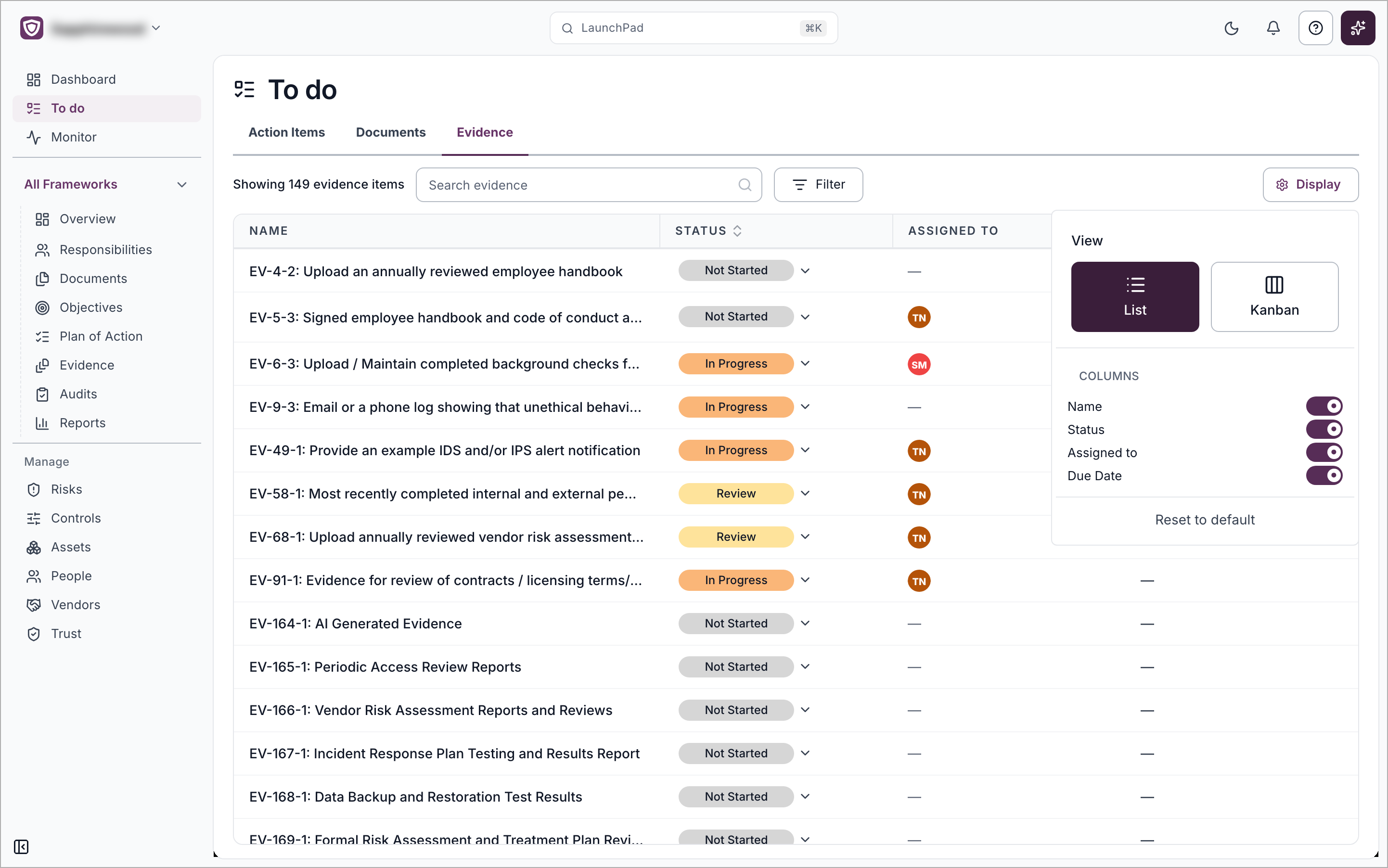Open the Filter button

pos(818,184)
